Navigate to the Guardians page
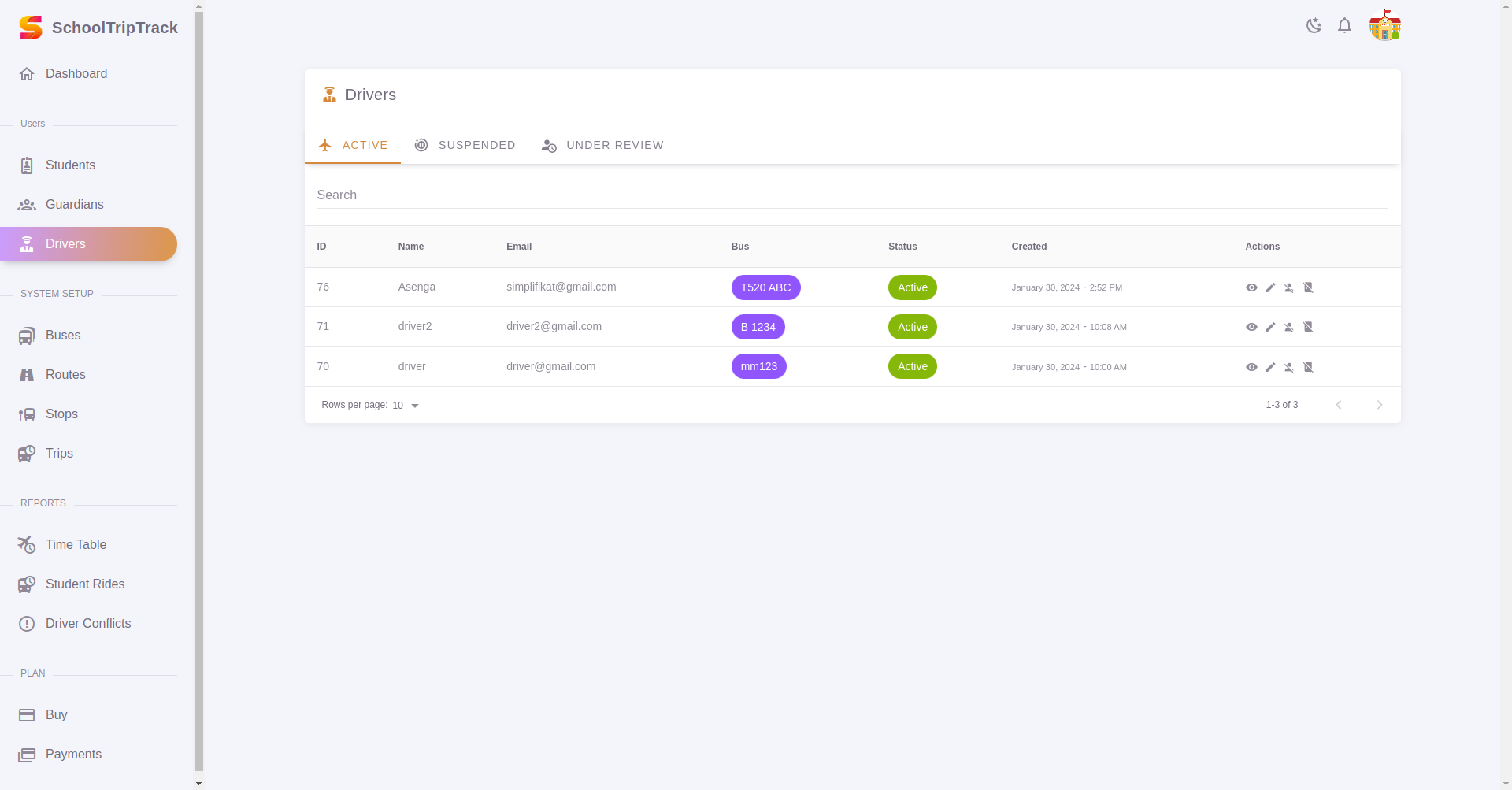 click(x=74, y=204)
